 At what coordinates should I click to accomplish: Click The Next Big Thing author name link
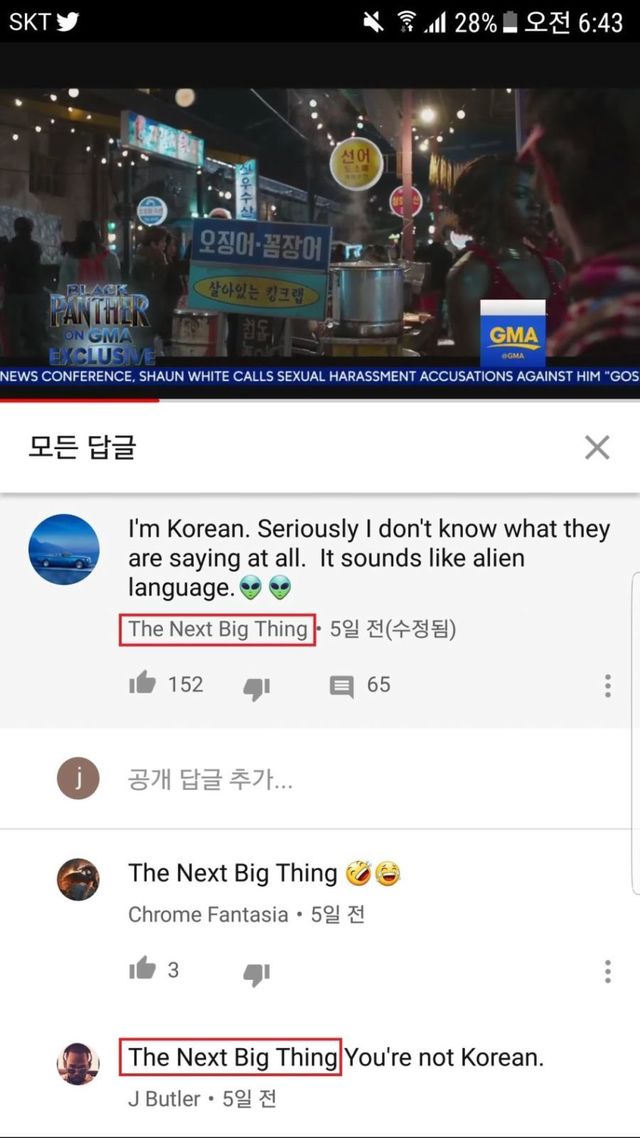(x=218, y=629)
